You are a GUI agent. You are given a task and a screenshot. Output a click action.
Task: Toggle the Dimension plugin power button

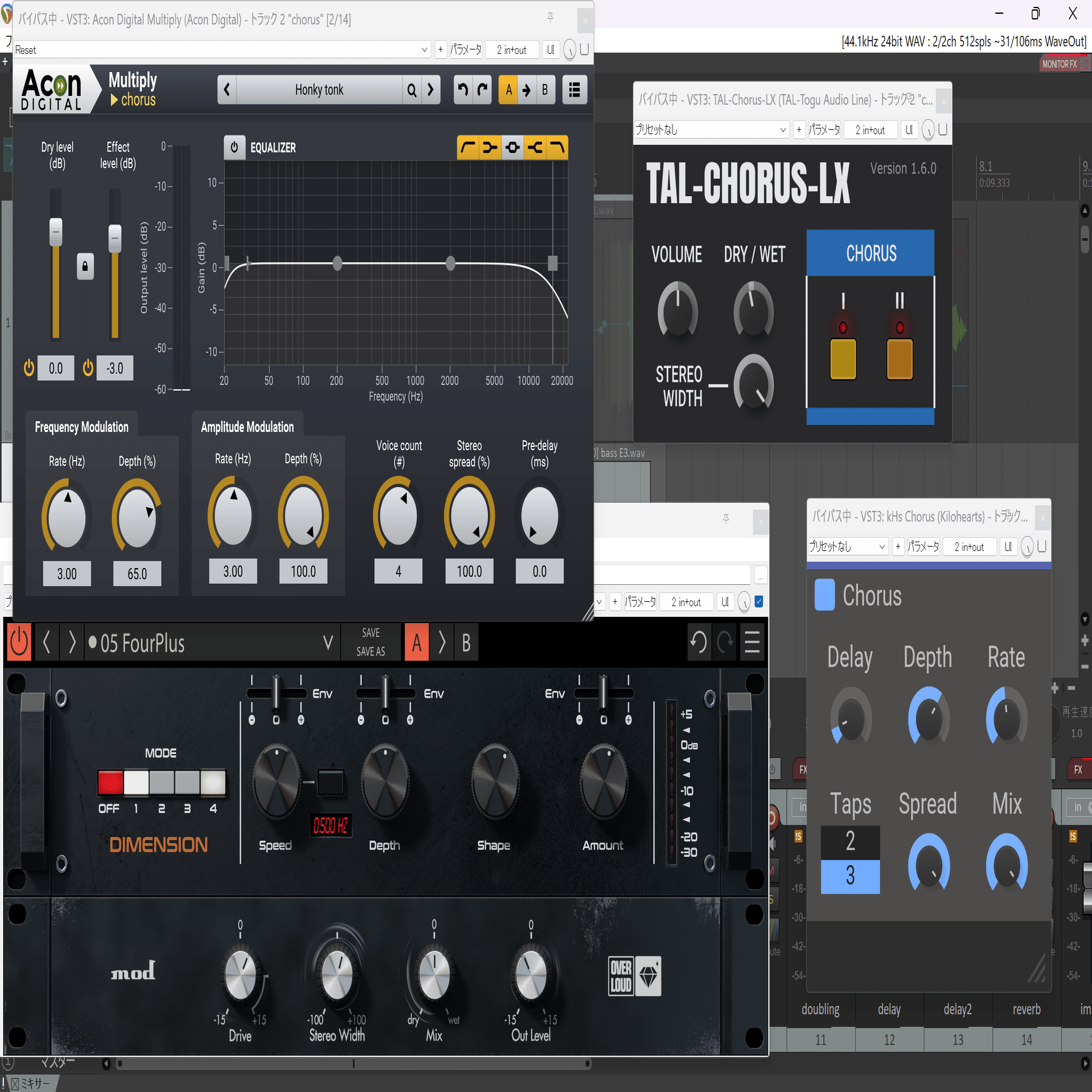pos(19,643)
